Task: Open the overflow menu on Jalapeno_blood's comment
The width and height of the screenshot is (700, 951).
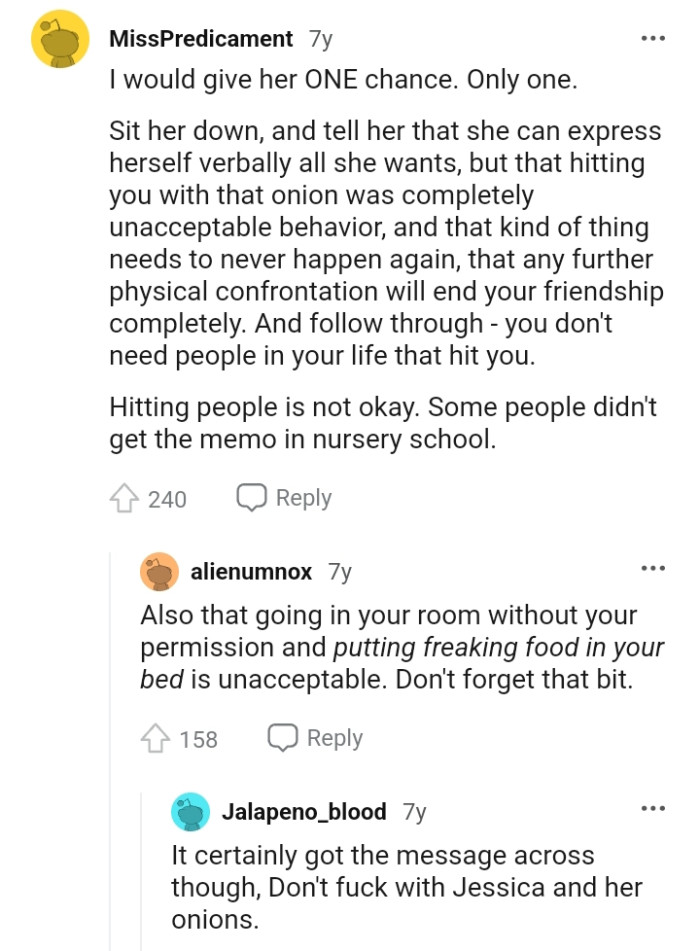Action: pos(652,806)
